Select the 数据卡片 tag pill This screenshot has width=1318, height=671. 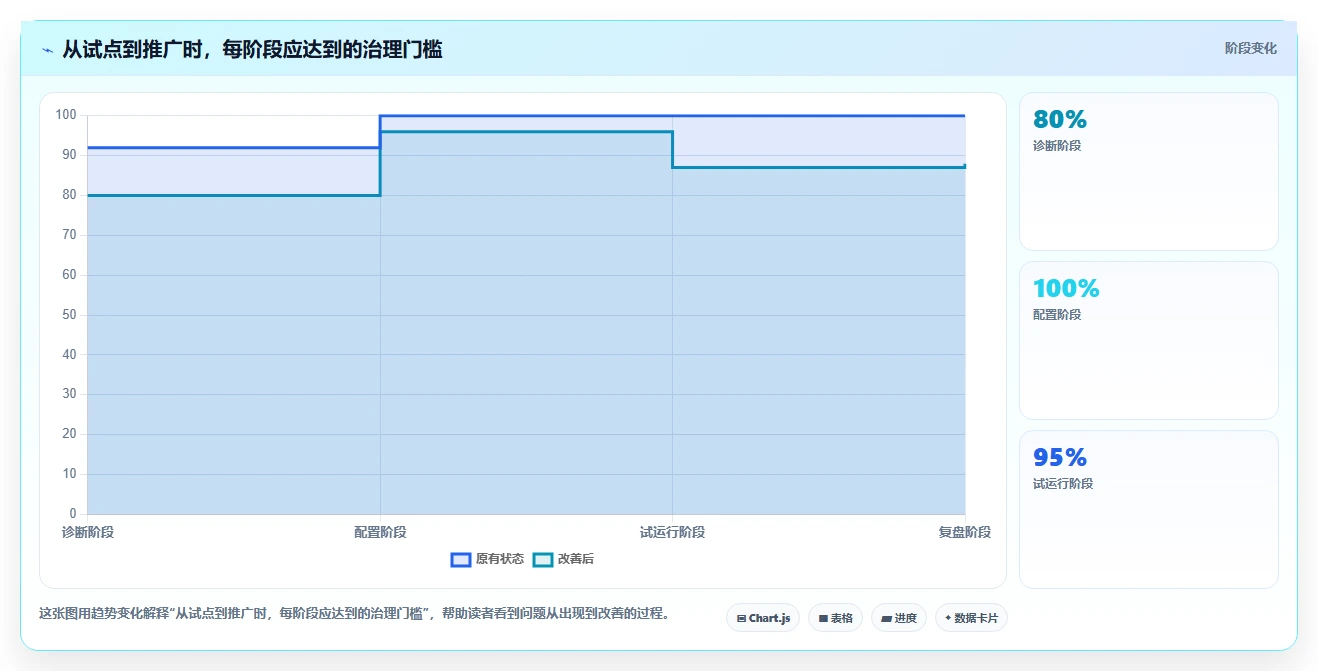971,618
